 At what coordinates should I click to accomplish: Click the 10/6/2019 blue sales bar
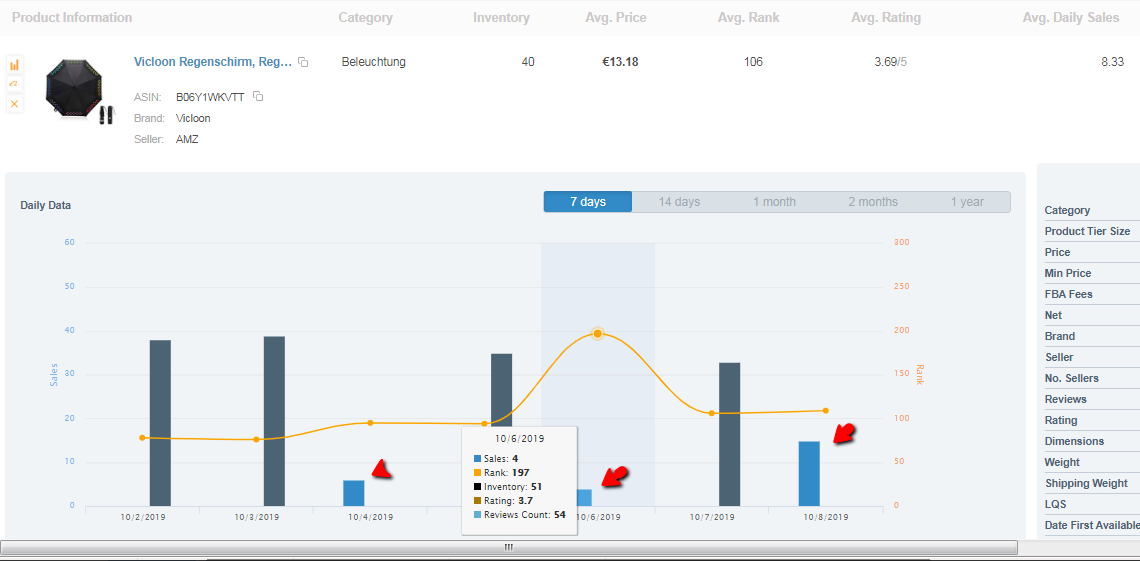click(x=585, y=497)
